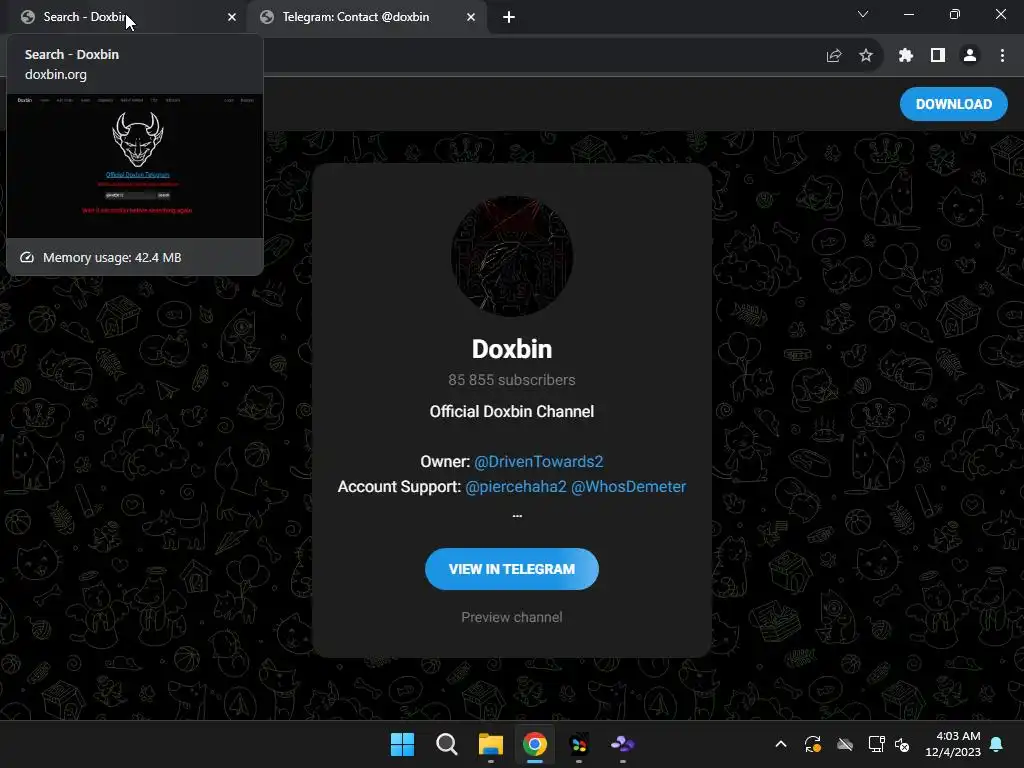
Task: Click the Official Doxbin Channel description
Action: 512,411
